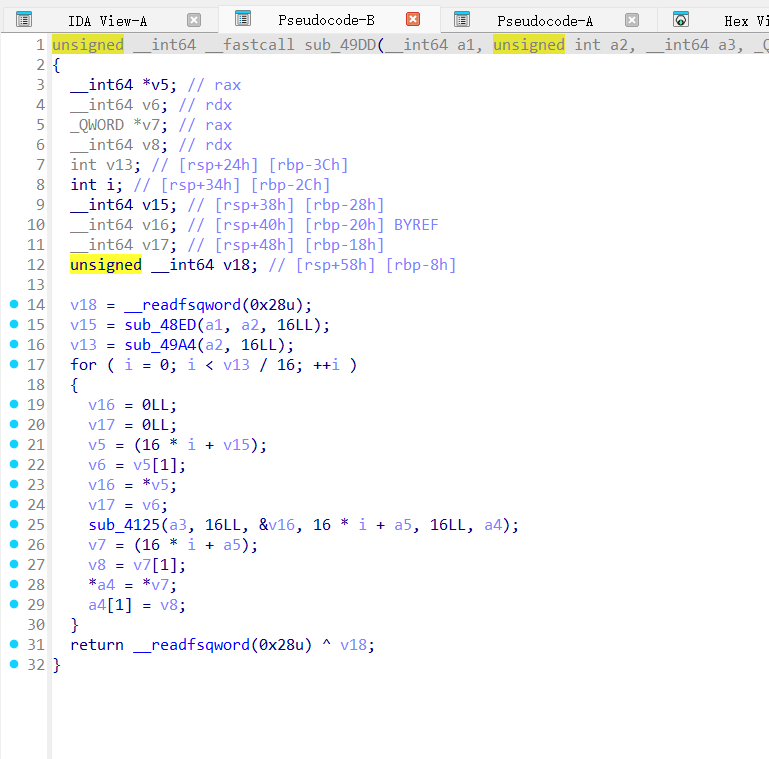Viewport: 769px width, 759px height.
Task: Click function call sub_48ED on line 15
Action: click(x=160, y=325)
